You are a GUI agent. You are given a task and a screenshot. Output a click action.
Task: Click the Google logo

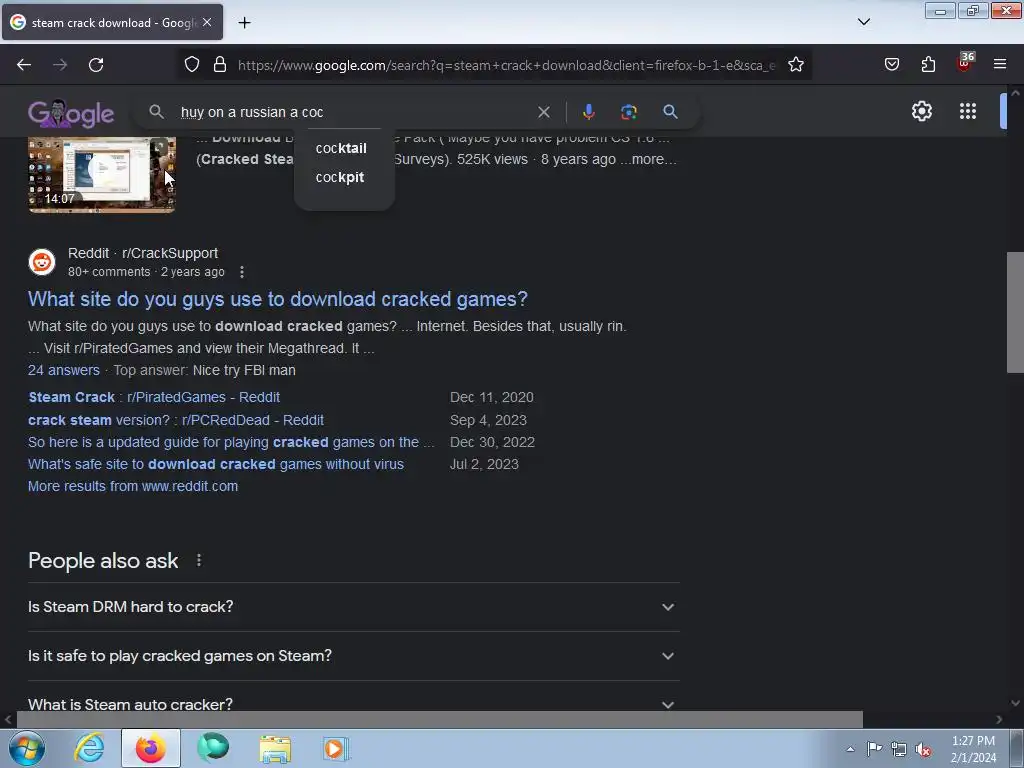click(71, 113)
